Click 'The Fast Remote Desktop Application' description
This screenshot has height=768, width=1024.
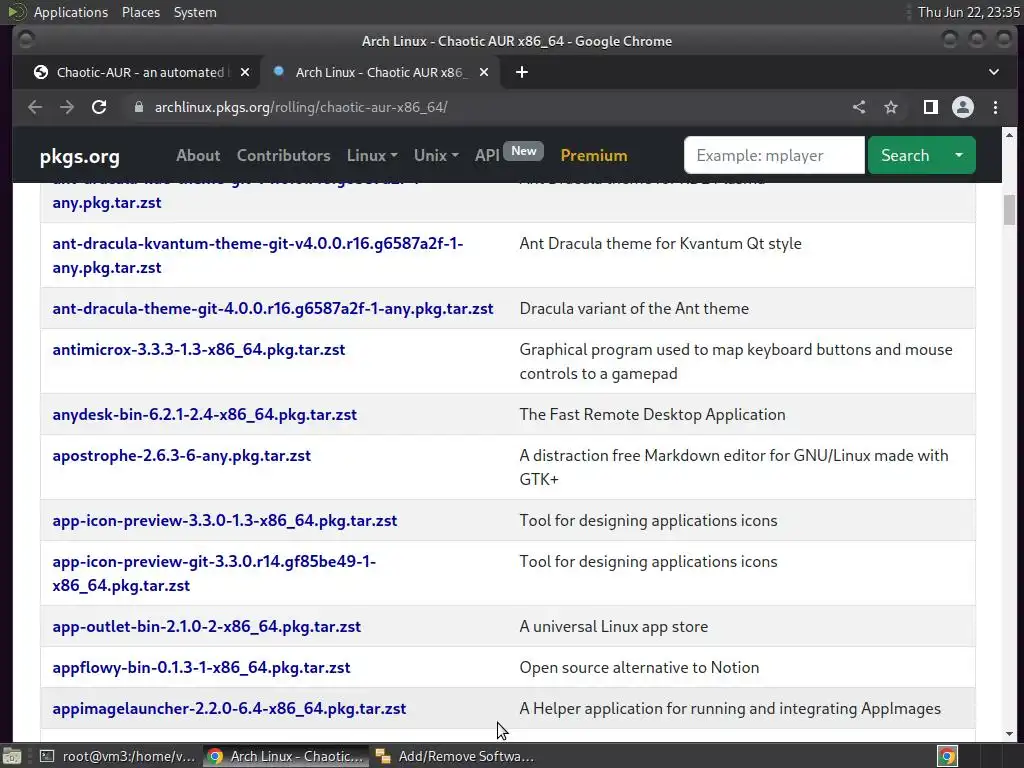652,415
